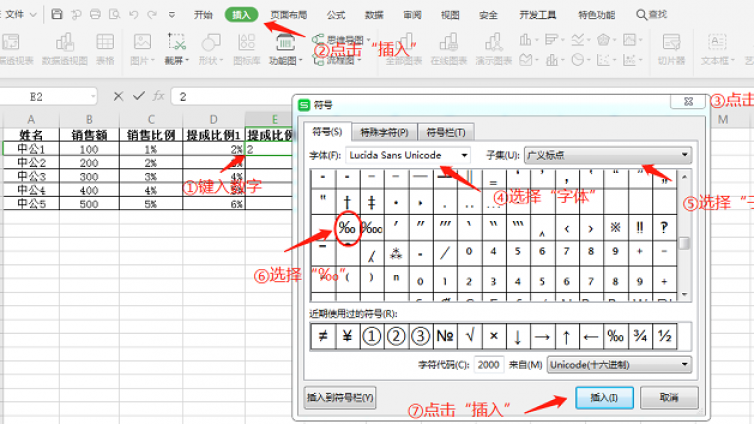
Task: Click the symbol grid scrollbar thumb
Action: pyautogui.click(x=684, y=243)
